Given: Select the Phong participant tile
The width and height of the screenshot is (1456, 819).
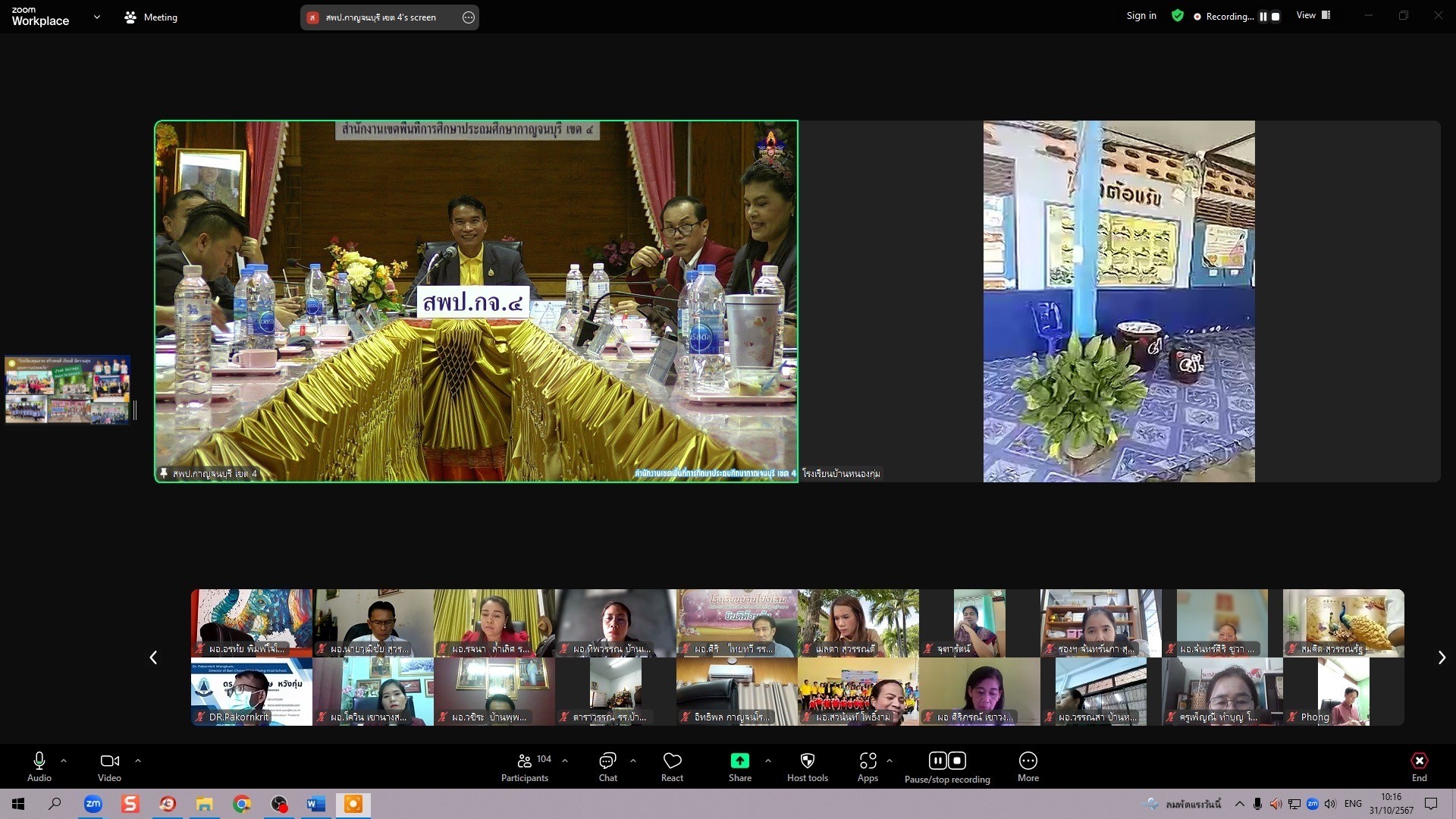Looking at the screenshot, I should click(1344, 692).
